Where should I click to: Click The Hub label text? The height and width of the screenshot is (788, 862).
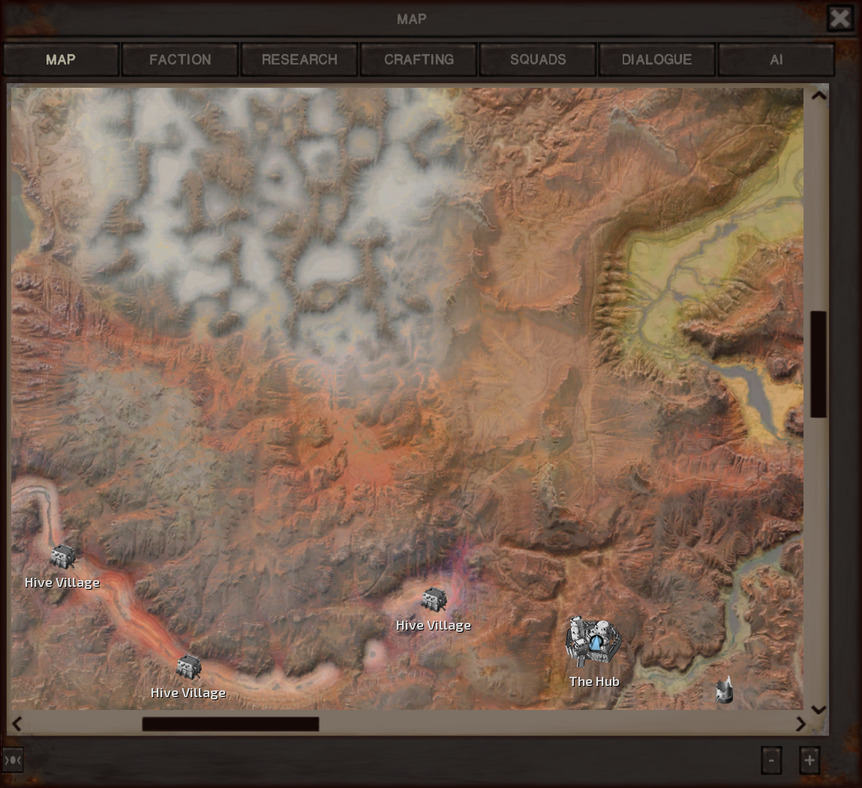tap(594, 681)
